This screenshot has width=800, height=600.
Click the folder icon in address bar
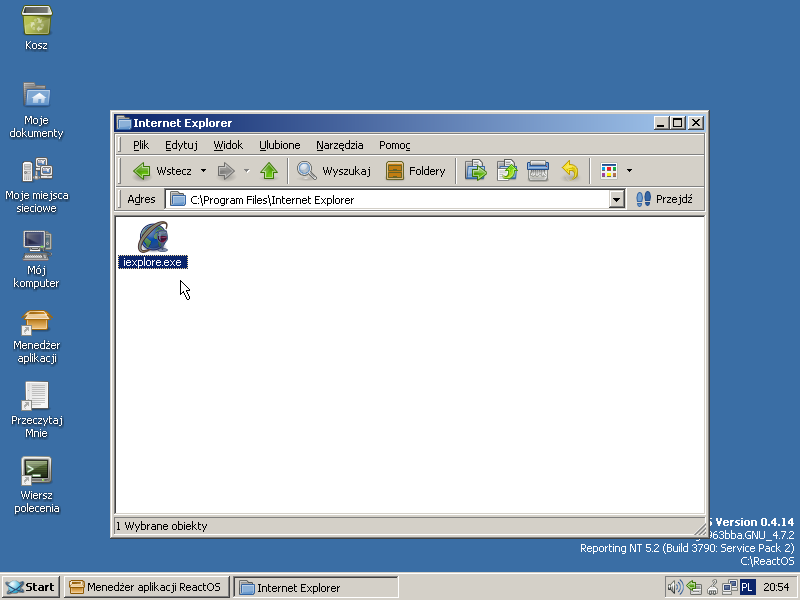[x=178, y=199]
